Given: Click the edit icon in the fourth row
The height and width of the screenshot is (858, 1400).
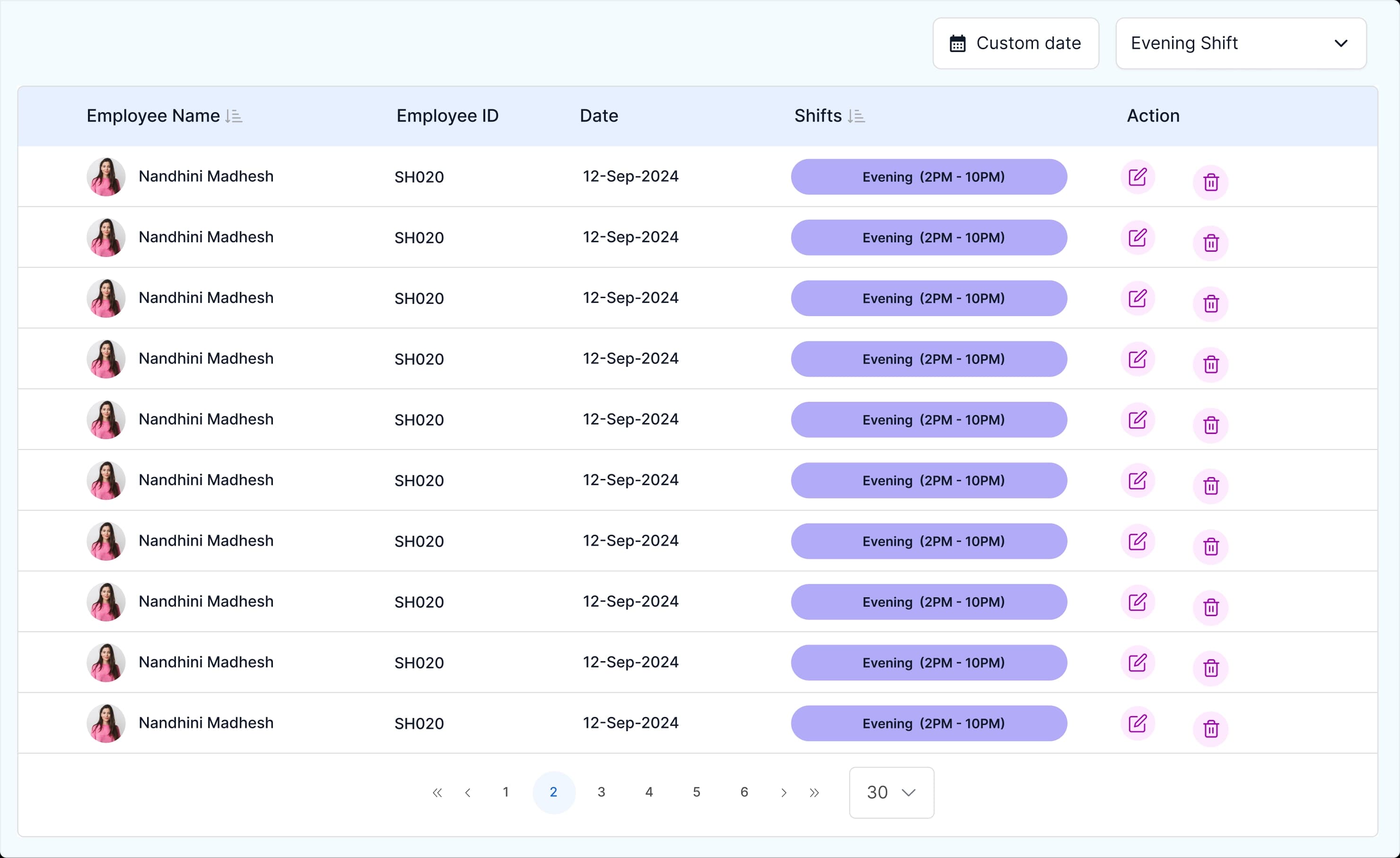Looking at the screenshot, I should click(1137, 359).
